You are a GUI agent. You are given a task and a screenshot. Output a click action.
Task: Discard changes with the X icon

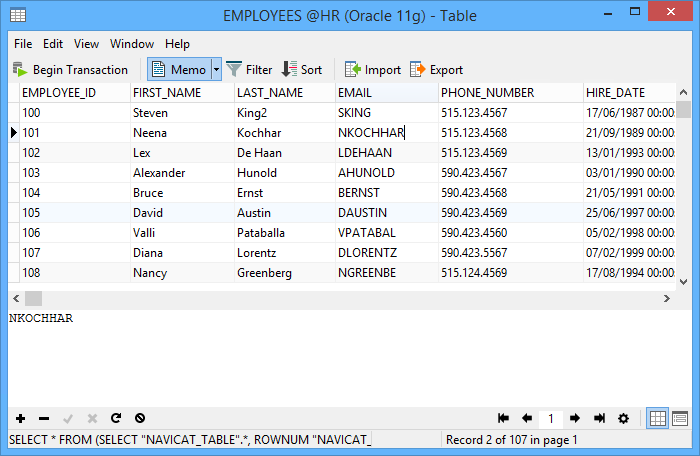pyautogui.click(x=92, y=418)
